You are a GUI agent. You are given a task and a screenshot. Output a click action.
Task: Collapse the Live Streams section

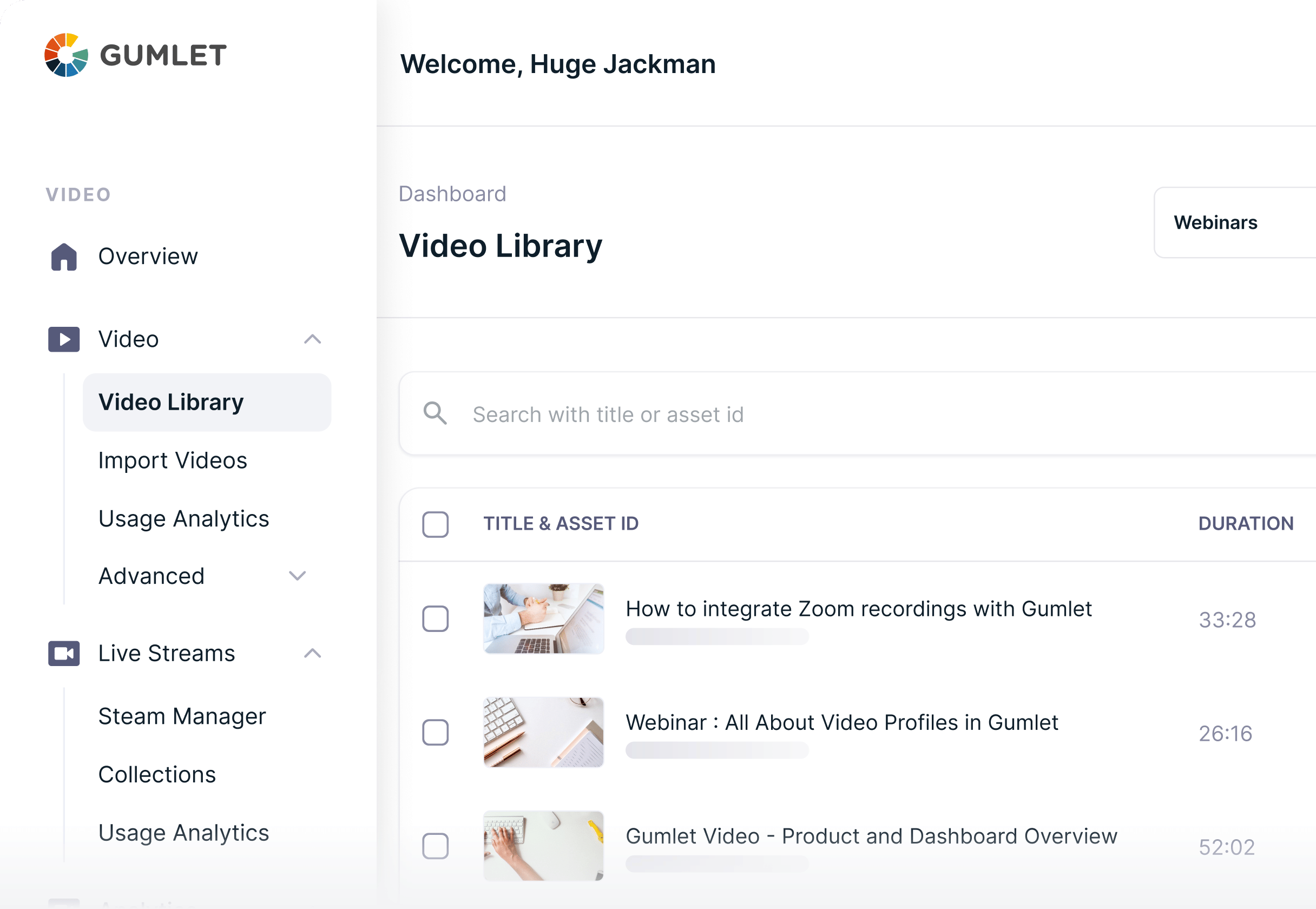pos(313,654)
